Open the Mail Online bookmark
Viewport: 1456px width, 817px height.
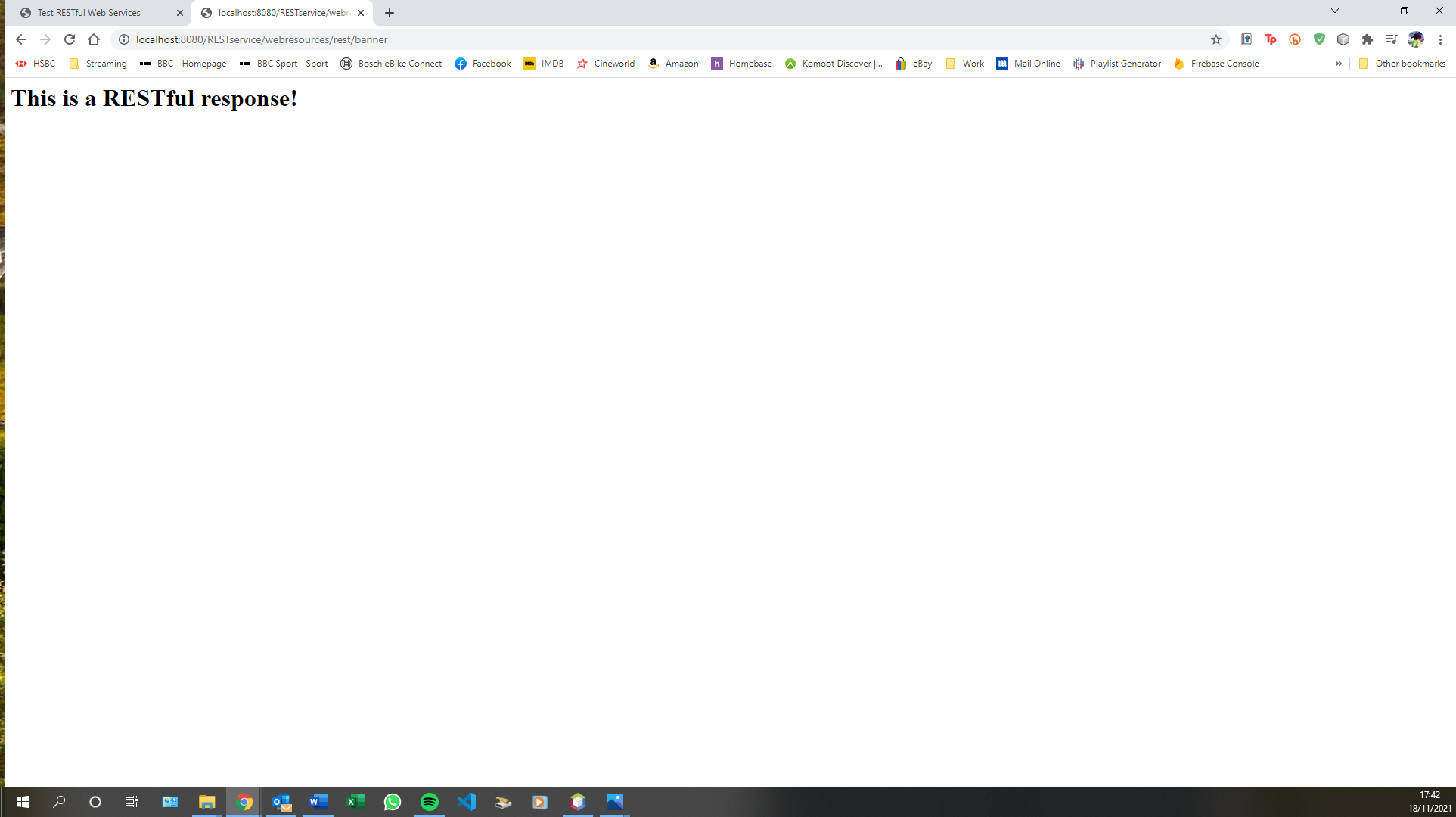[1028, 64]
